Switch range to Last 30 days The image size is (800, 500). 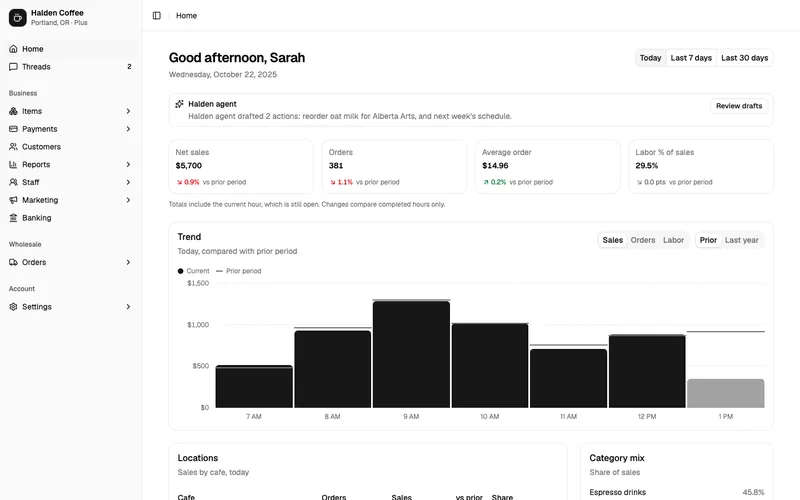(x=744, y=58)
